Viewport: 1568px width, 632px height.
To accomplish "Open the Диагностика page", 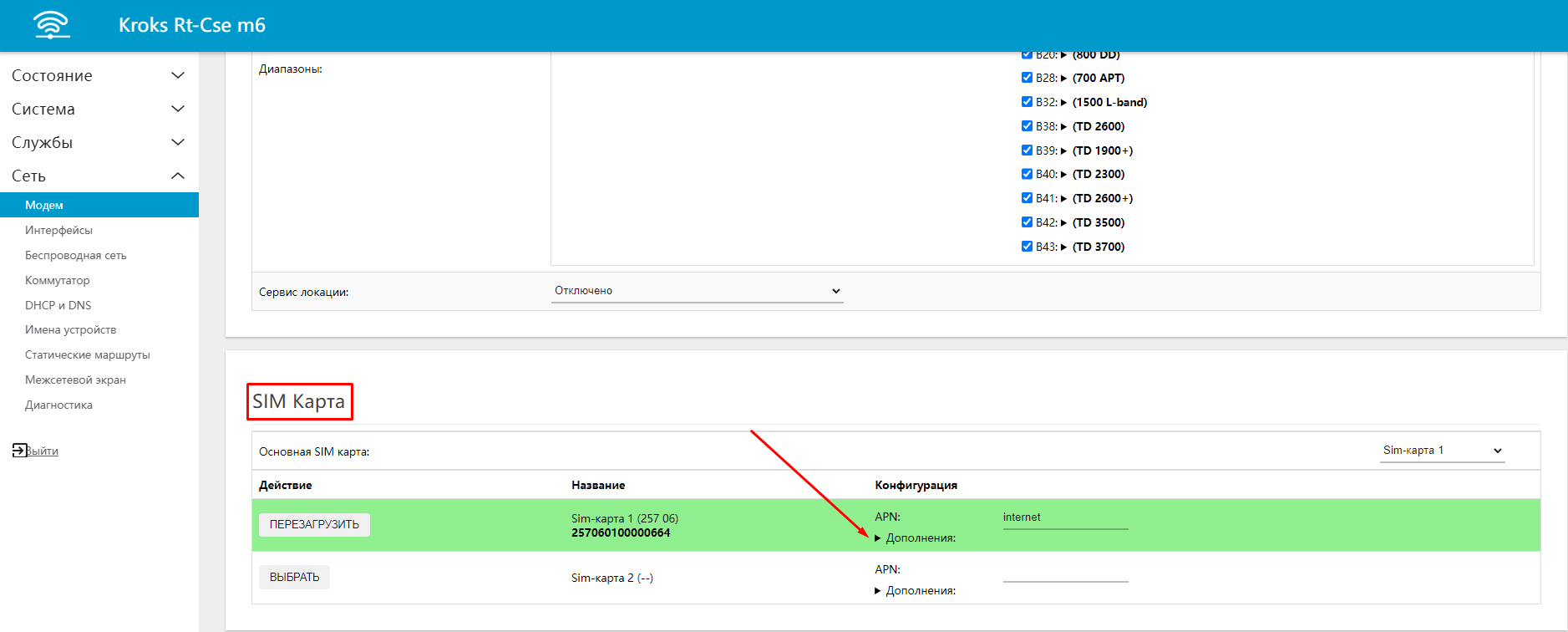I will pos(59,405).
